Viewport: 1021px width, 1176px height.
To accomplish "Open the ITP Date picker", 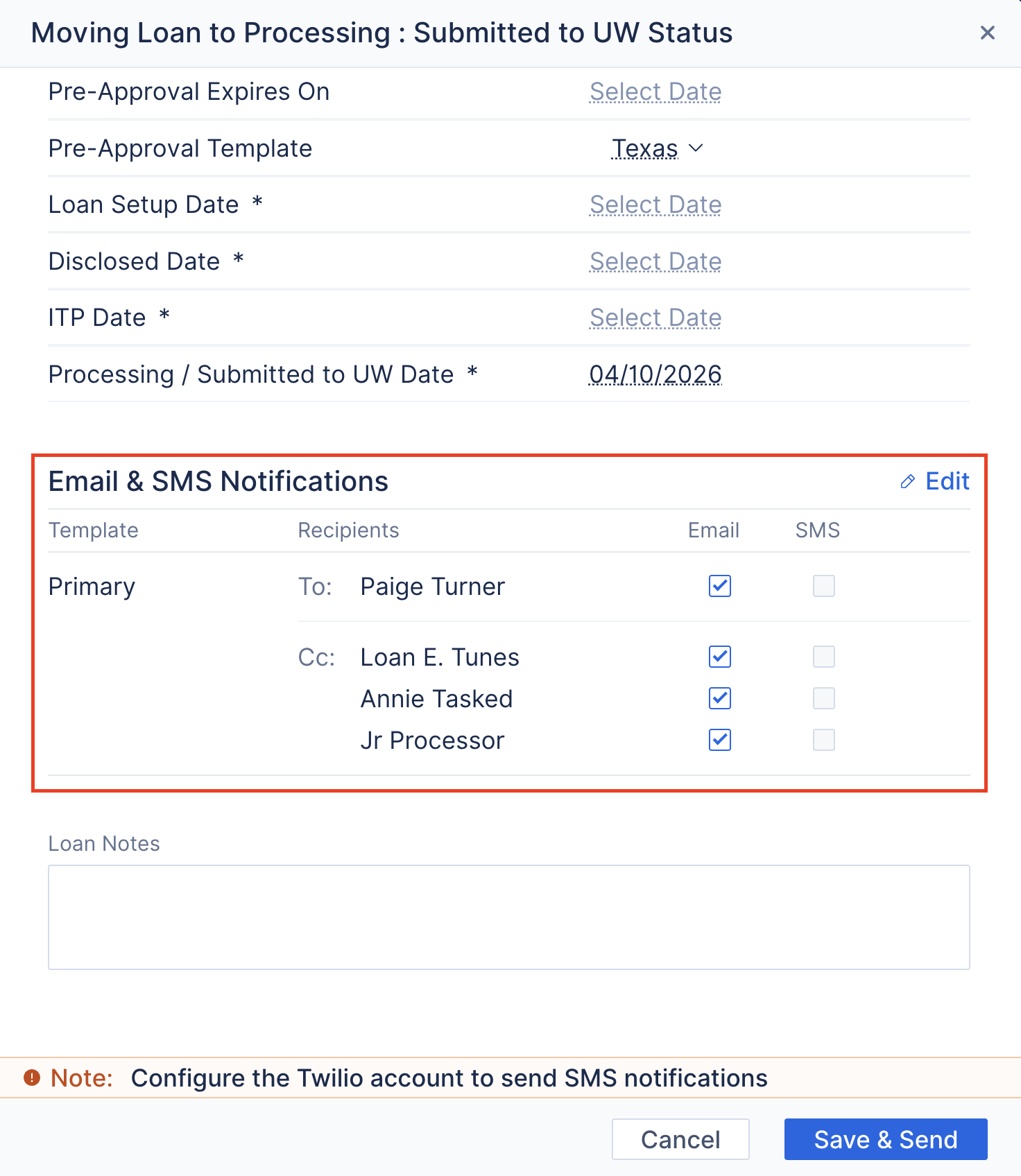I will point(655,317).
